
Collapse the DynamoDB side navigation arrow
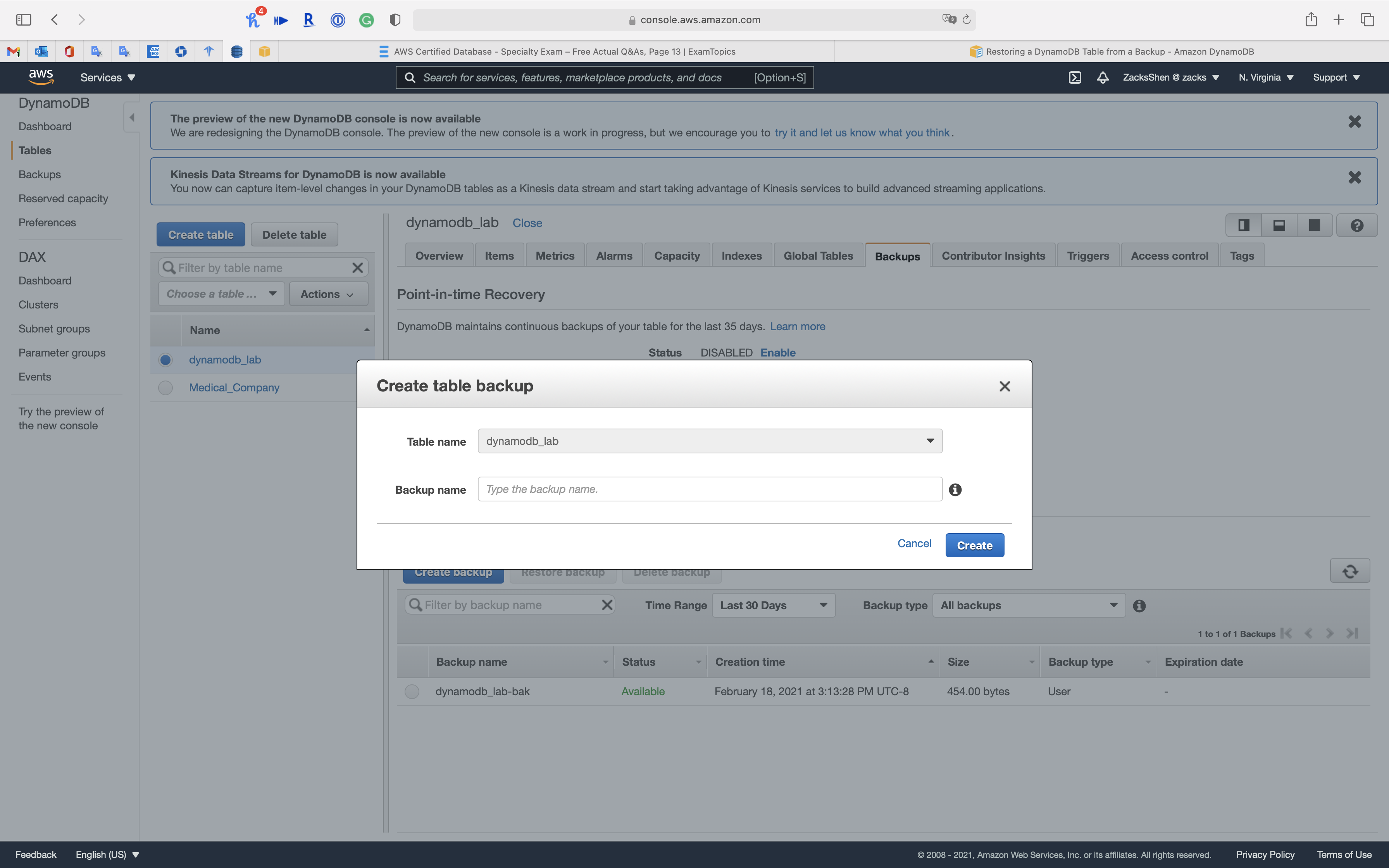[132, 118]
